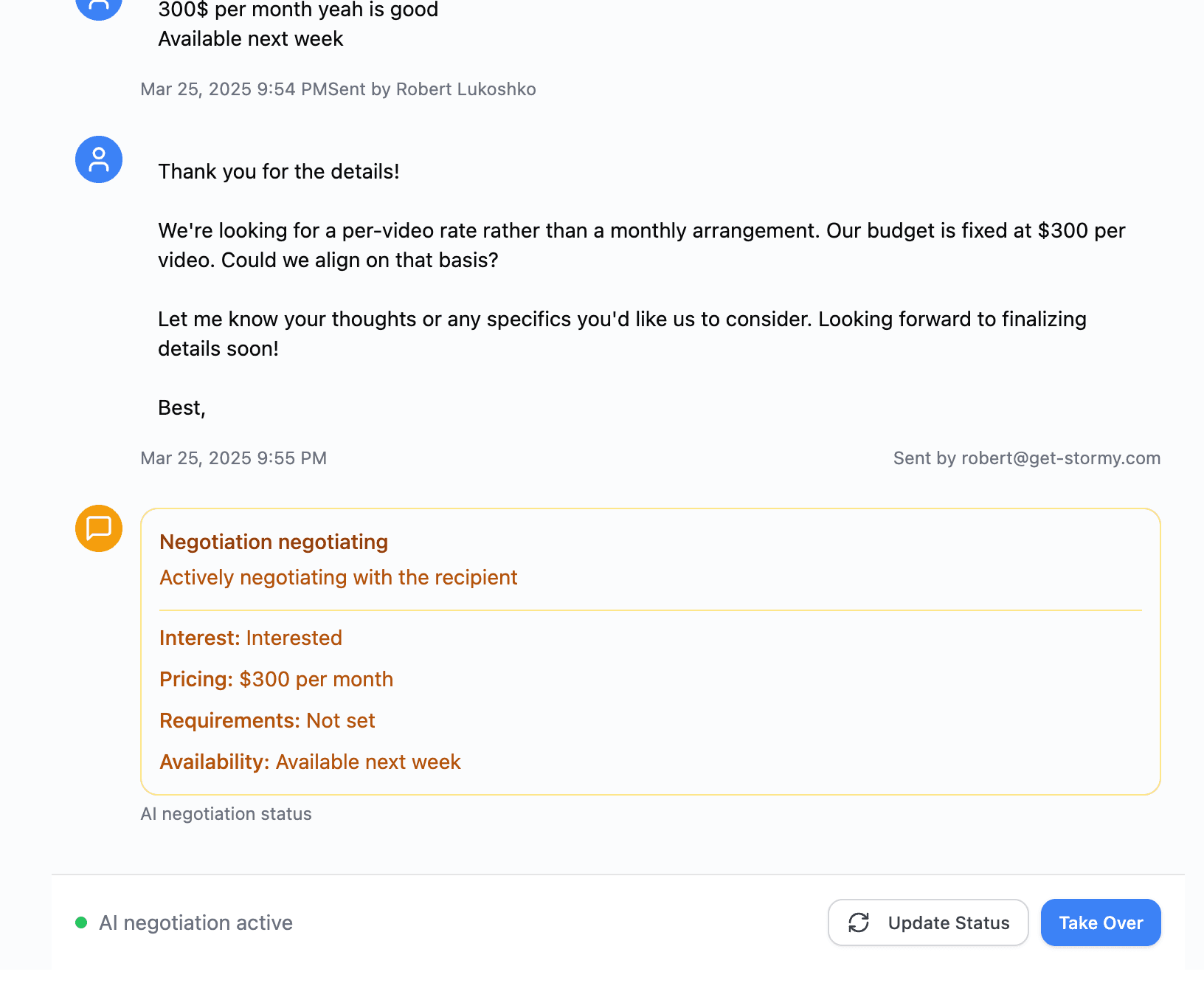The width and height of the screenshot is (1204, 983).
Task: Click the Update Status button
Action: pyautogui.click(x=928, y=922)
